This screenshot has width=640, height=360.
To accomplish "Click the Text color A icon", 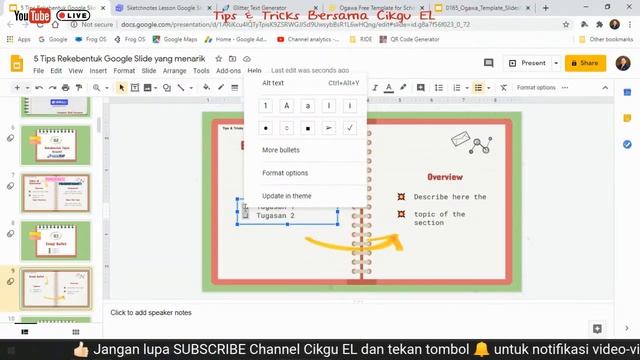I will [x=389, y=88].
